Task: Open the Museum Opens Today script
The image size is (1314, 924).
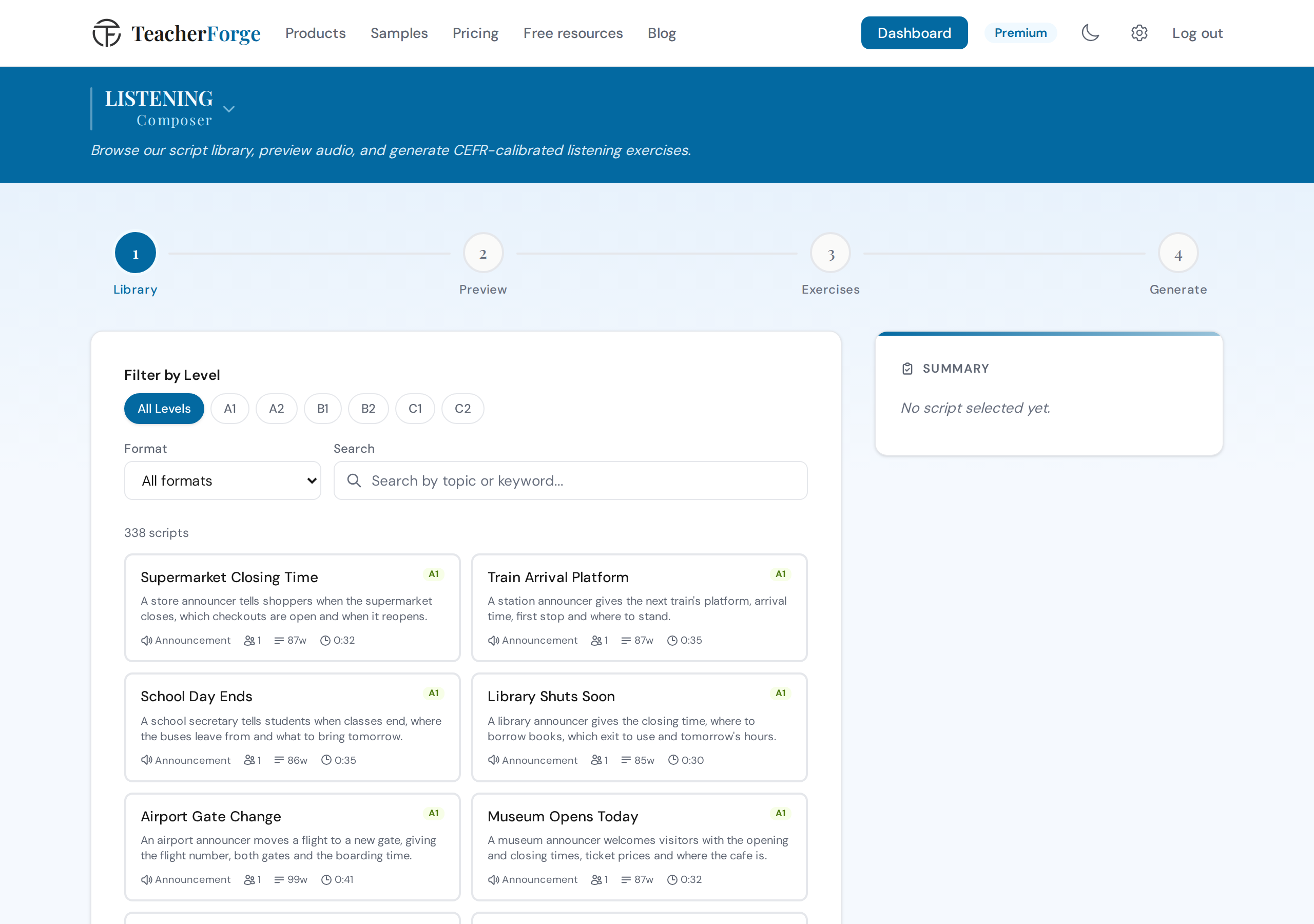Action: click(x=639, y=846)
